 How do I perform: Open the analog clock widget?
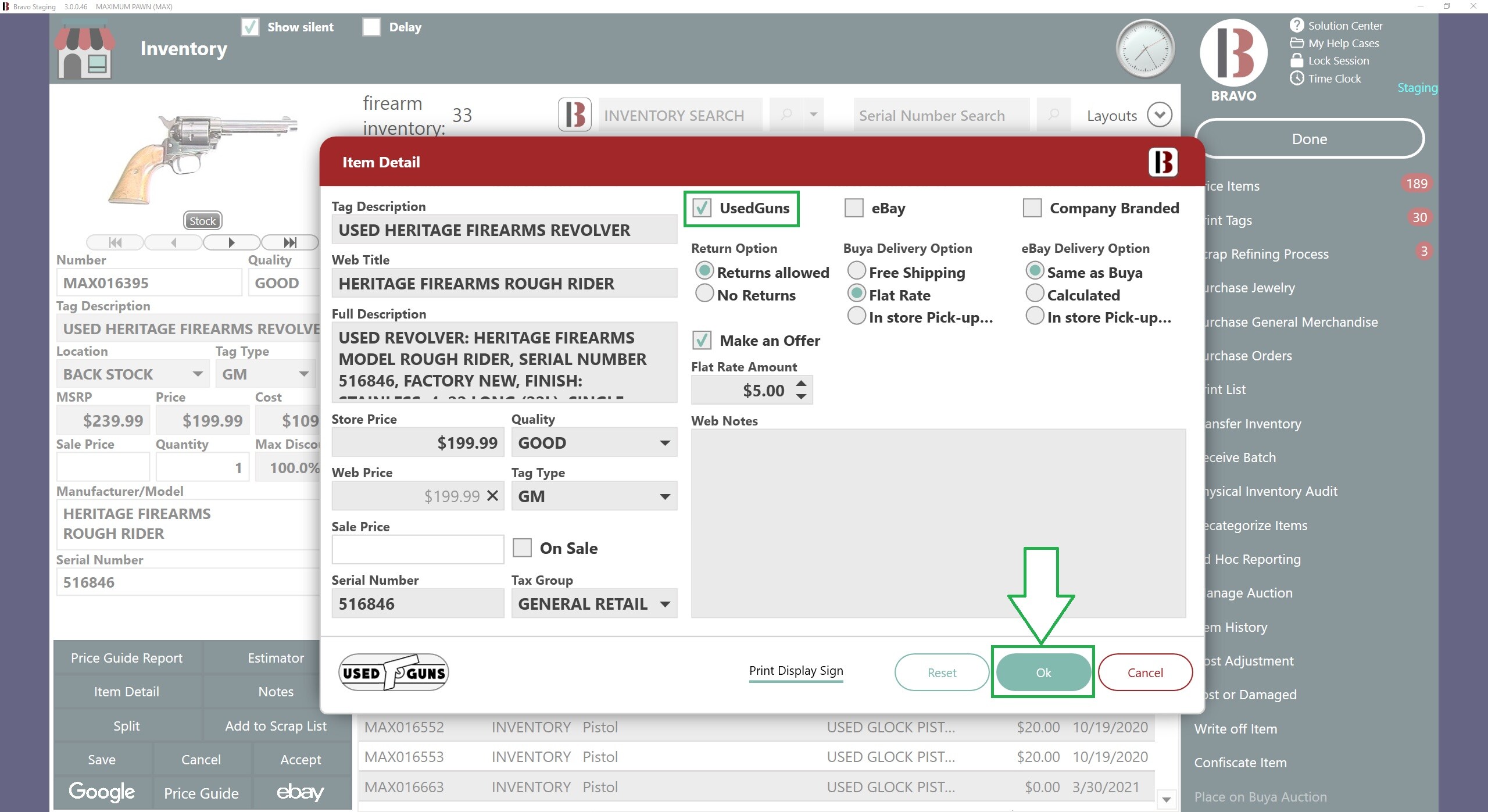(x=1144, y=49)
